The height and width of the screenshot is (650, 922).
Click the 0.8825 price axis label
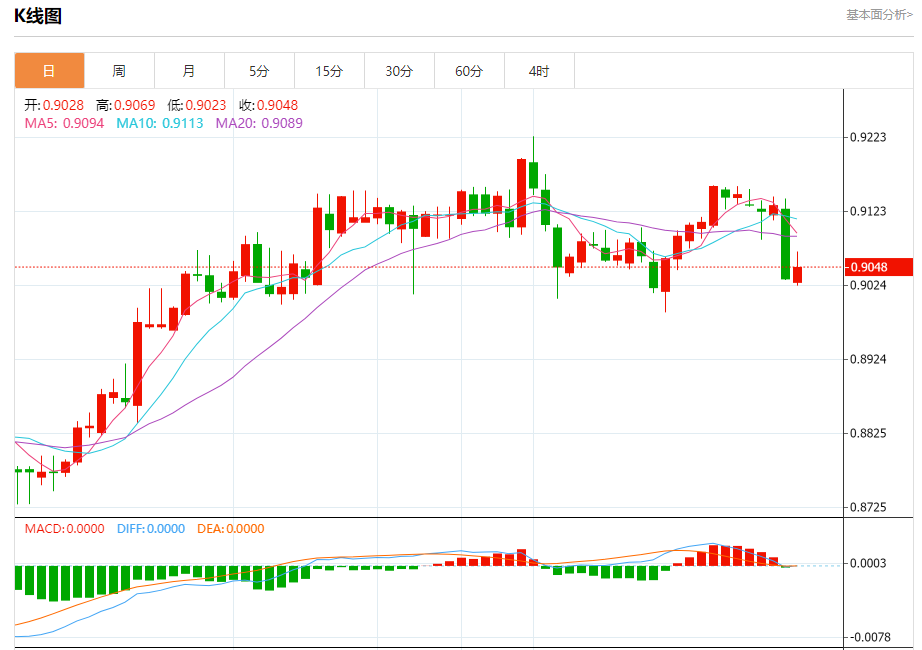point(868,434)
